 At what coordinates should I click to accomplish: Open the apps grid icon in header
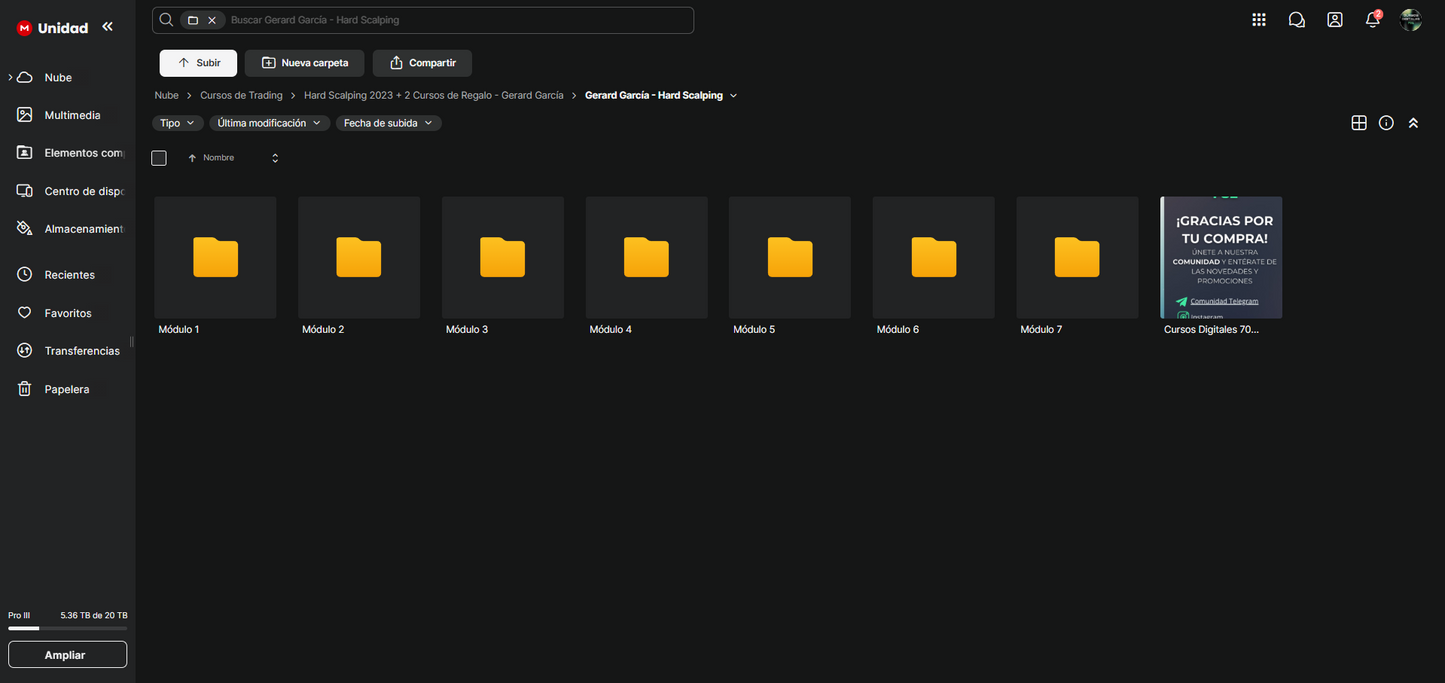tap(1259, 20)
